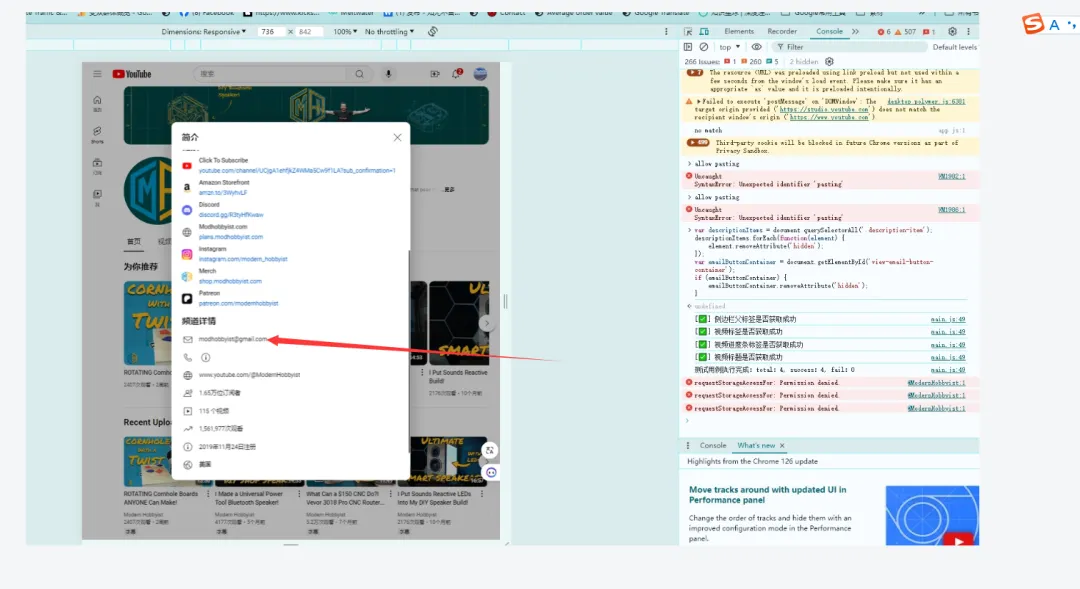Open the create video icon
This screenshot has height=589, width=1080.
[x=435, y=74]
